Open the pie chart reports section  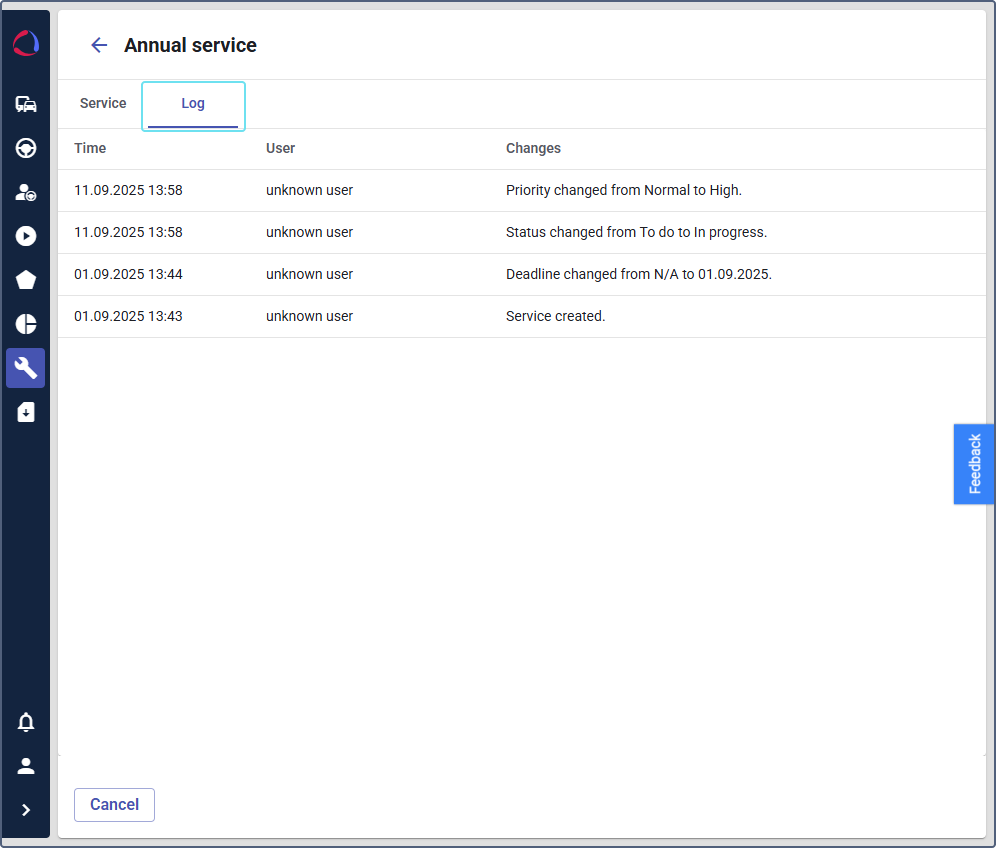[26, 324]
